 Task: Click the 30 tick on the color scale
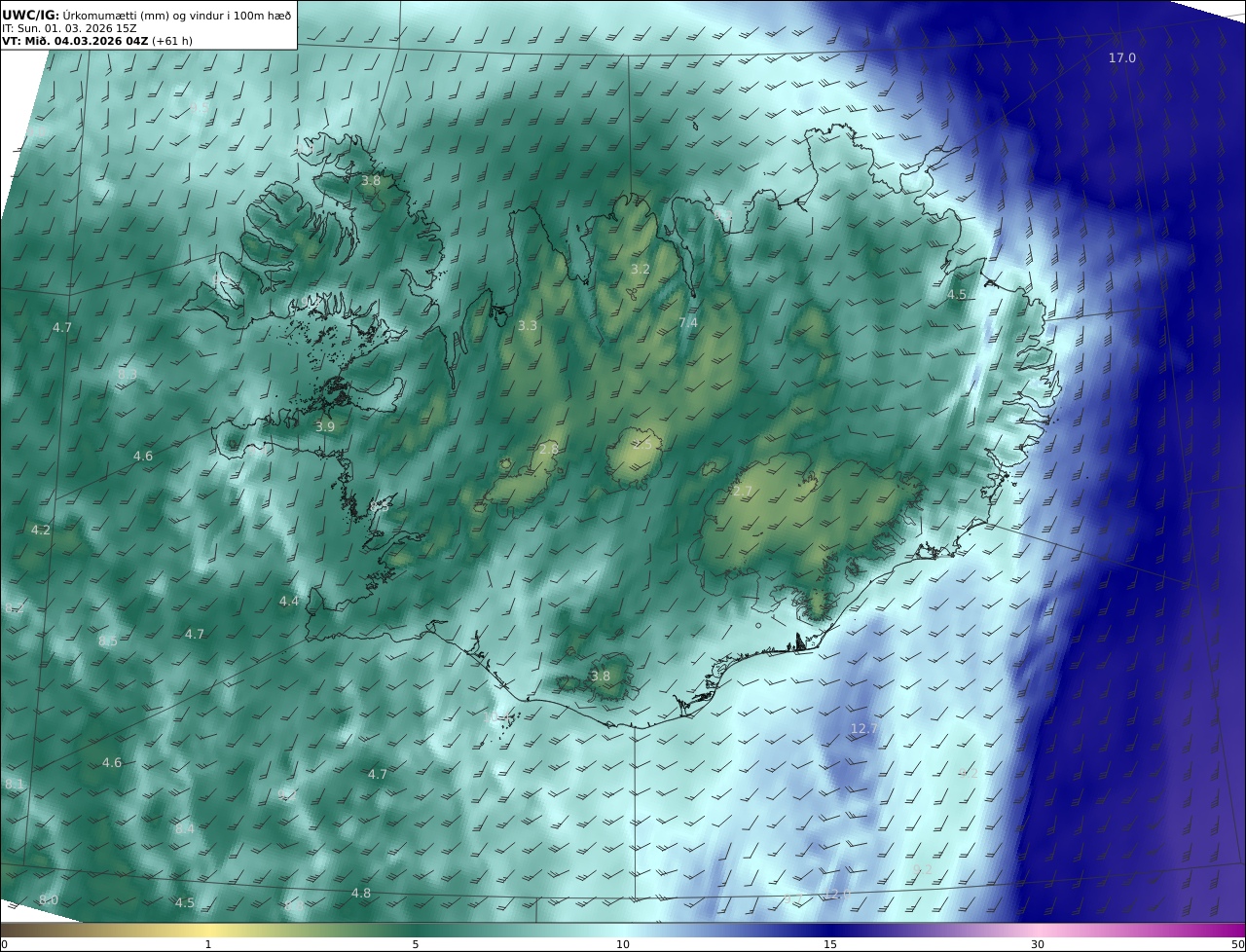click(x=1038, y=944)
